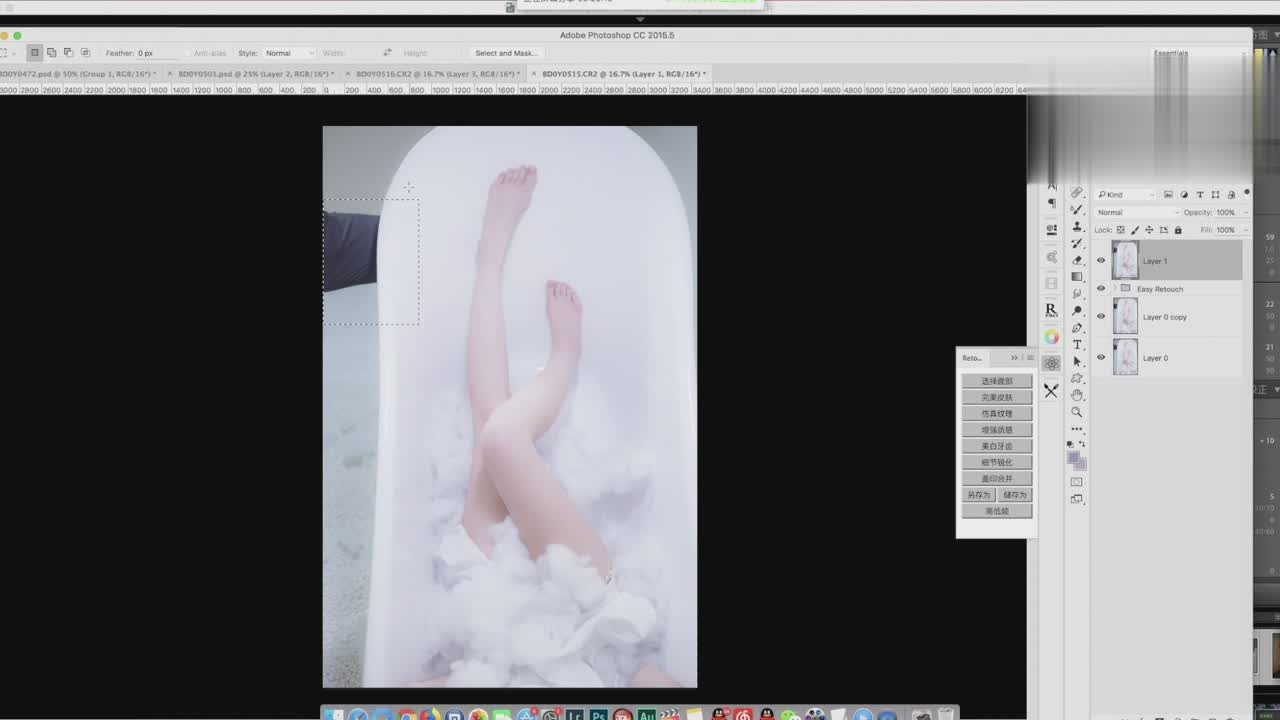Select the Zoom magnifier tool
Image resolution: width=1280 pixels, height=720 pixels.
tap(1077, 411)
